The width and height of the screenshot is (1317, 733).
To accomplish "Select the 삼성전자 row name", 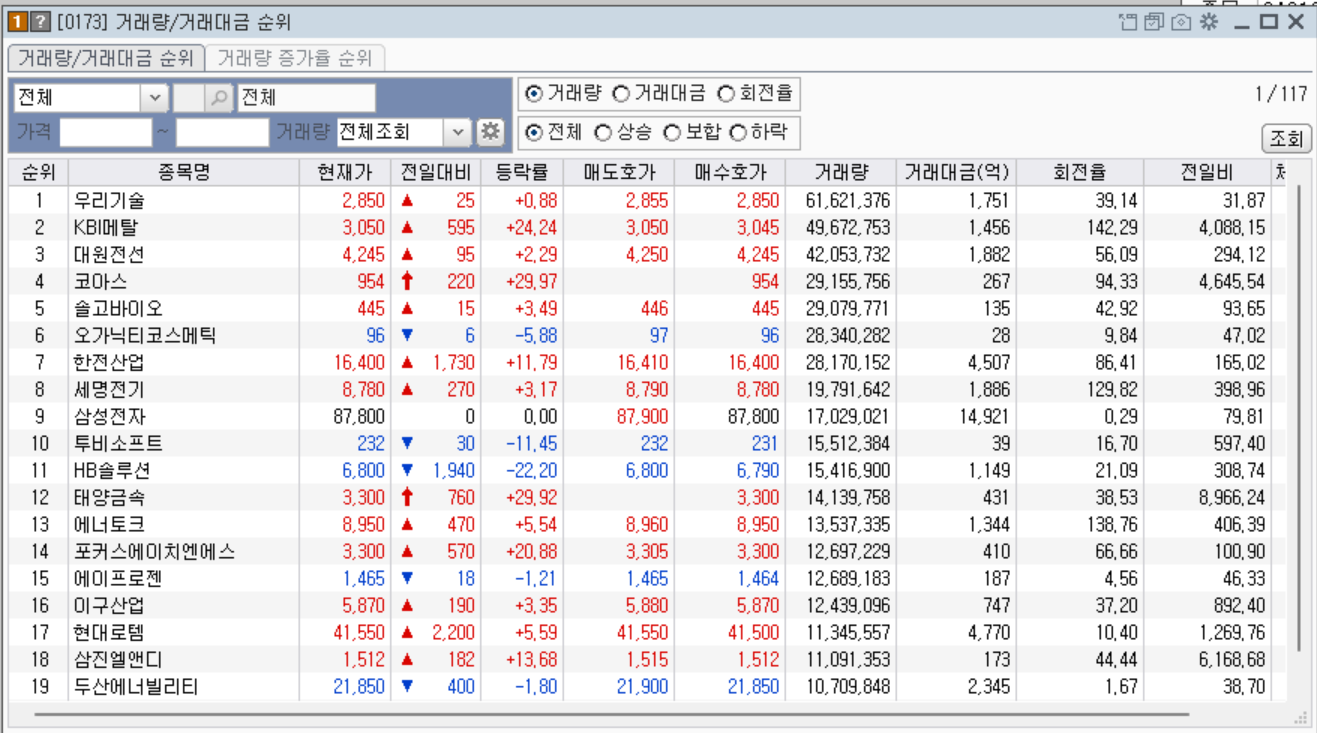I will coord(109,417).
